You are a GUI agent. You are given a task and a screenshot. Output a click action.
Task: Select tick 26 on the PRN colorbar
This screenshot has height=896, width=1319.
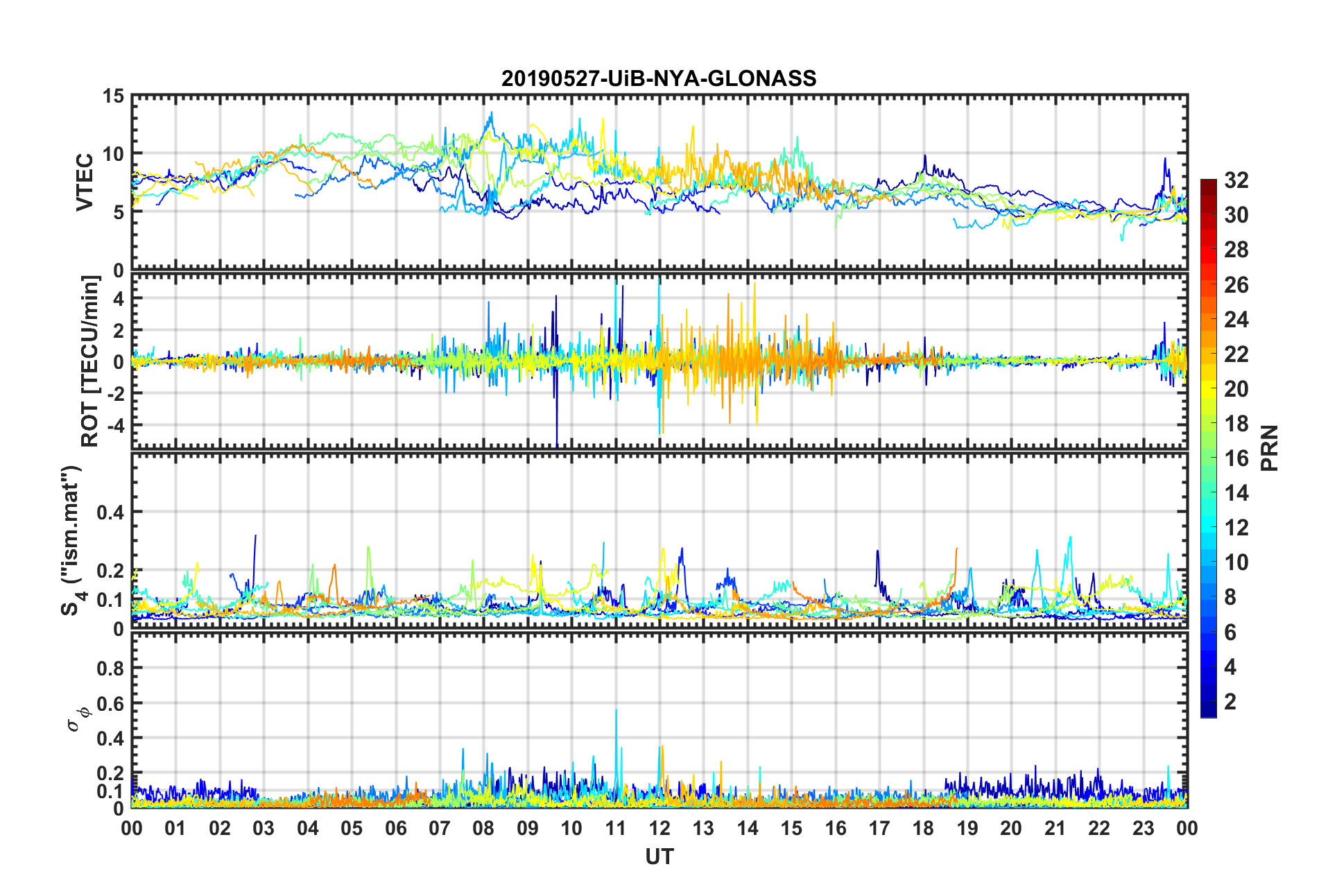1236,285
